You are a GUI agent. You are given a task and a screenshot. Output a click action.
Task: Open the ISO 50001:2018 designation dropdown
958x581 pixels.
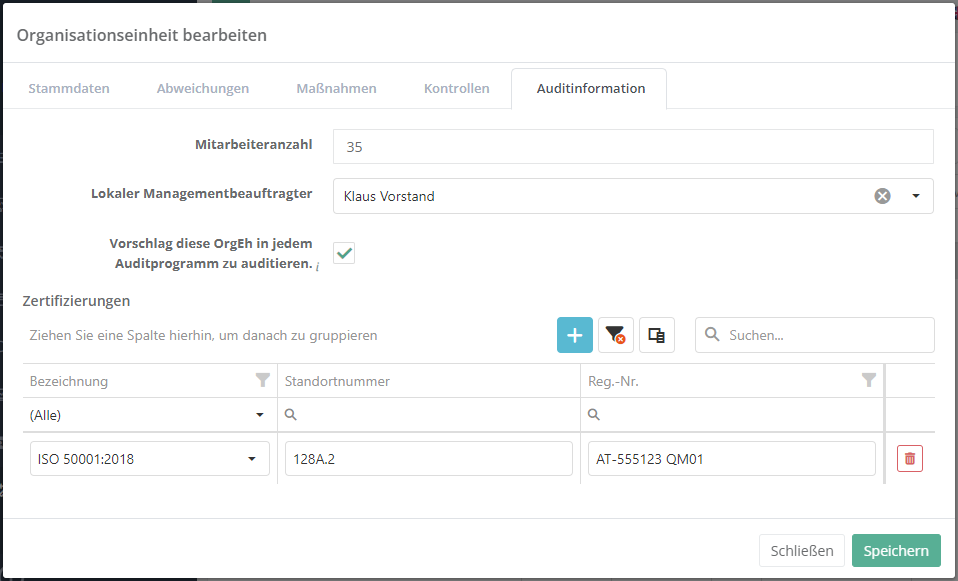(251, 459)
